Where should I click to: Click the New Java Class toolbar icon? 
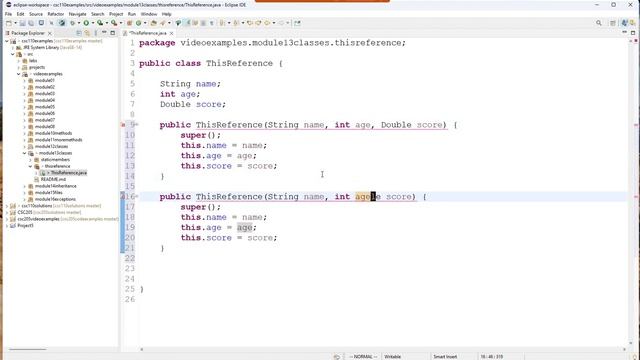139,23
